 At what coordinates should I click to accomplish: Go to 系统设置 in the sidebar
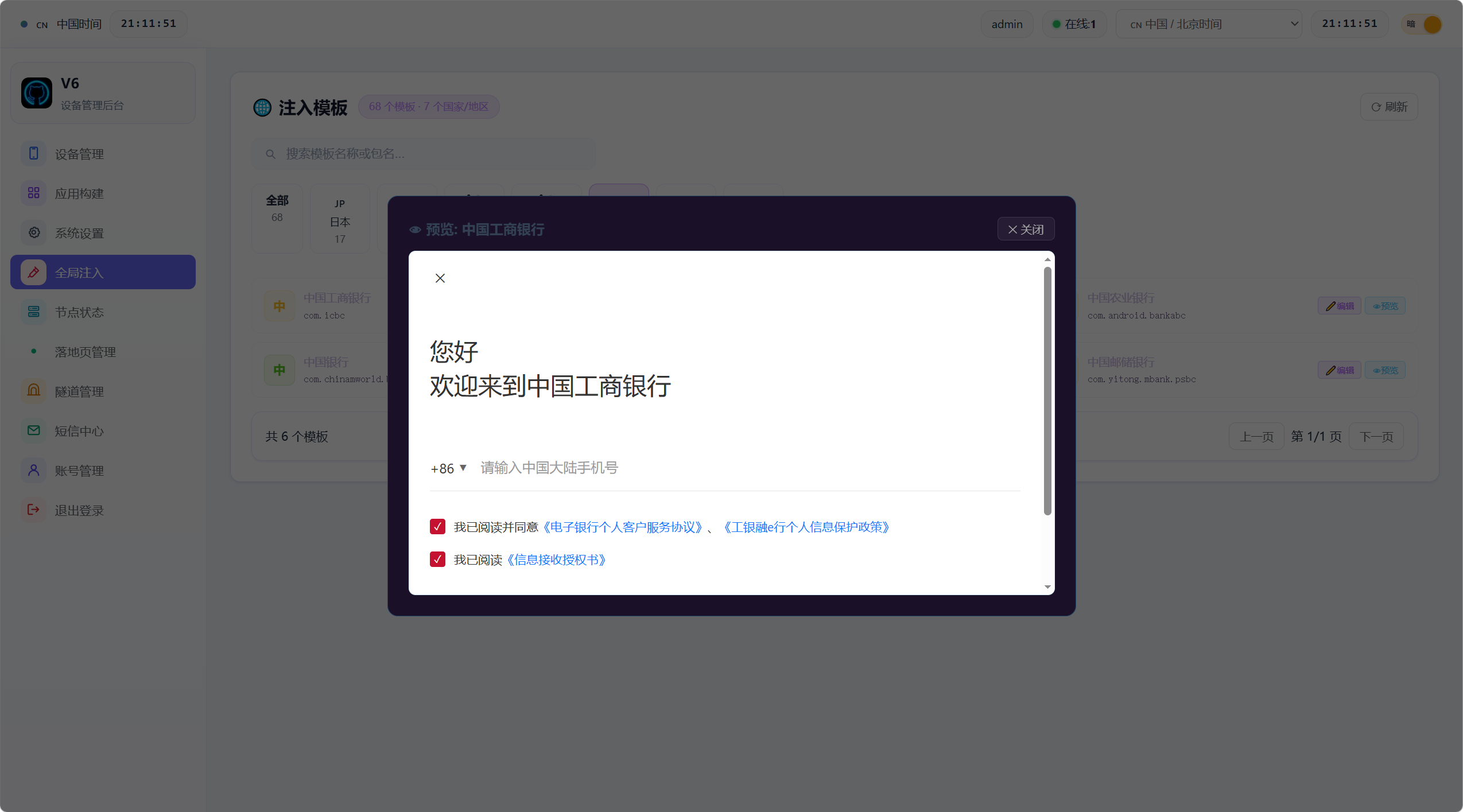coord(103,233)
